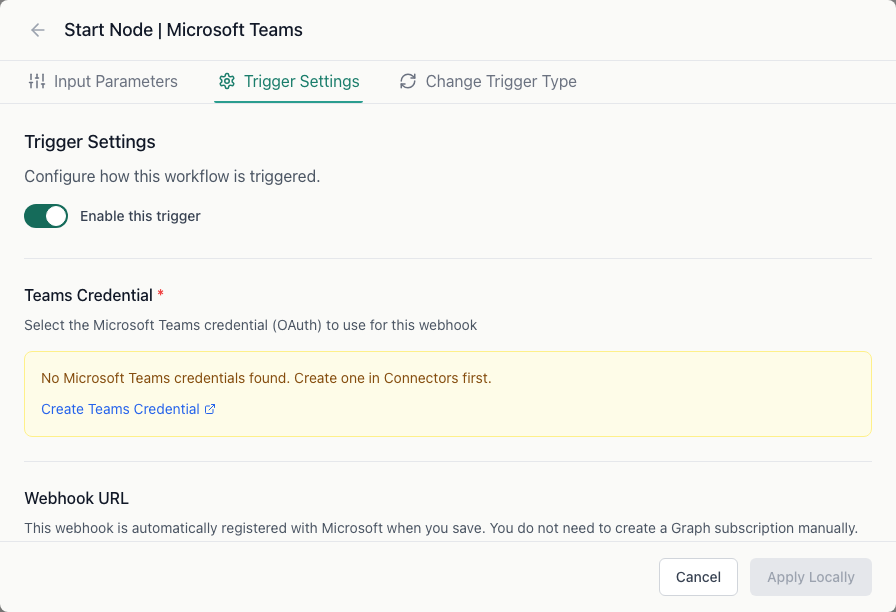This screenshot has width=896, height=612.
Task: Click the external link icon after Create Teams Credential
Action: [x=210, y=408]
